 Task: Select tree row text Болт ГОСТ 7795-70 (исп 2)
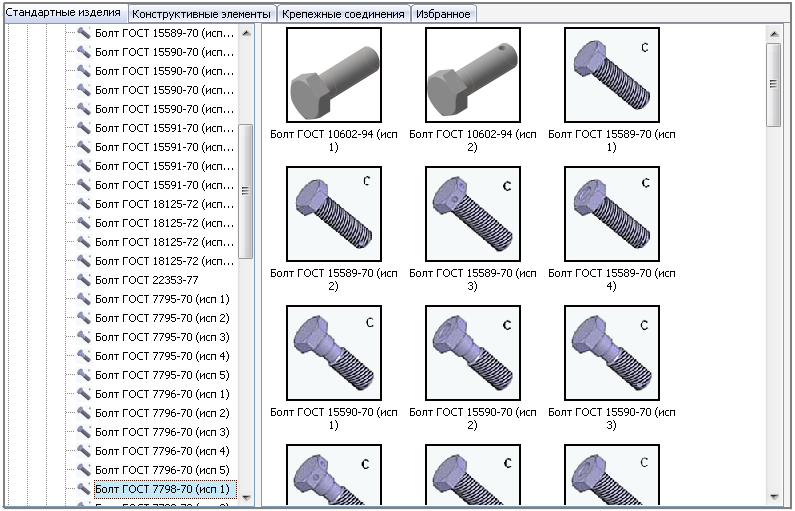(x=162, y=318)
